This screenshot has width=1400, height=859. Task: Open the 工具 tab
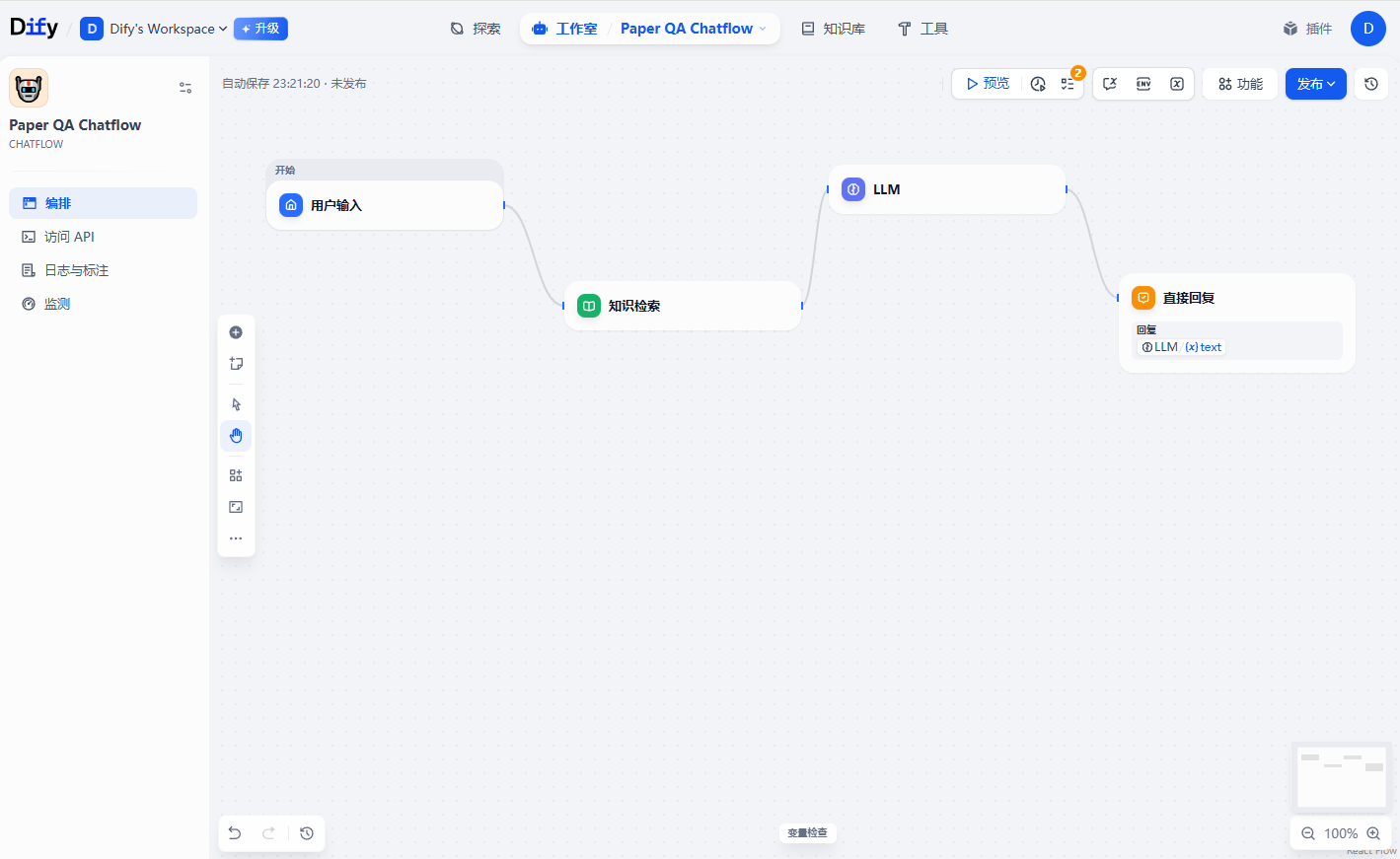click(x=922, y=29)
